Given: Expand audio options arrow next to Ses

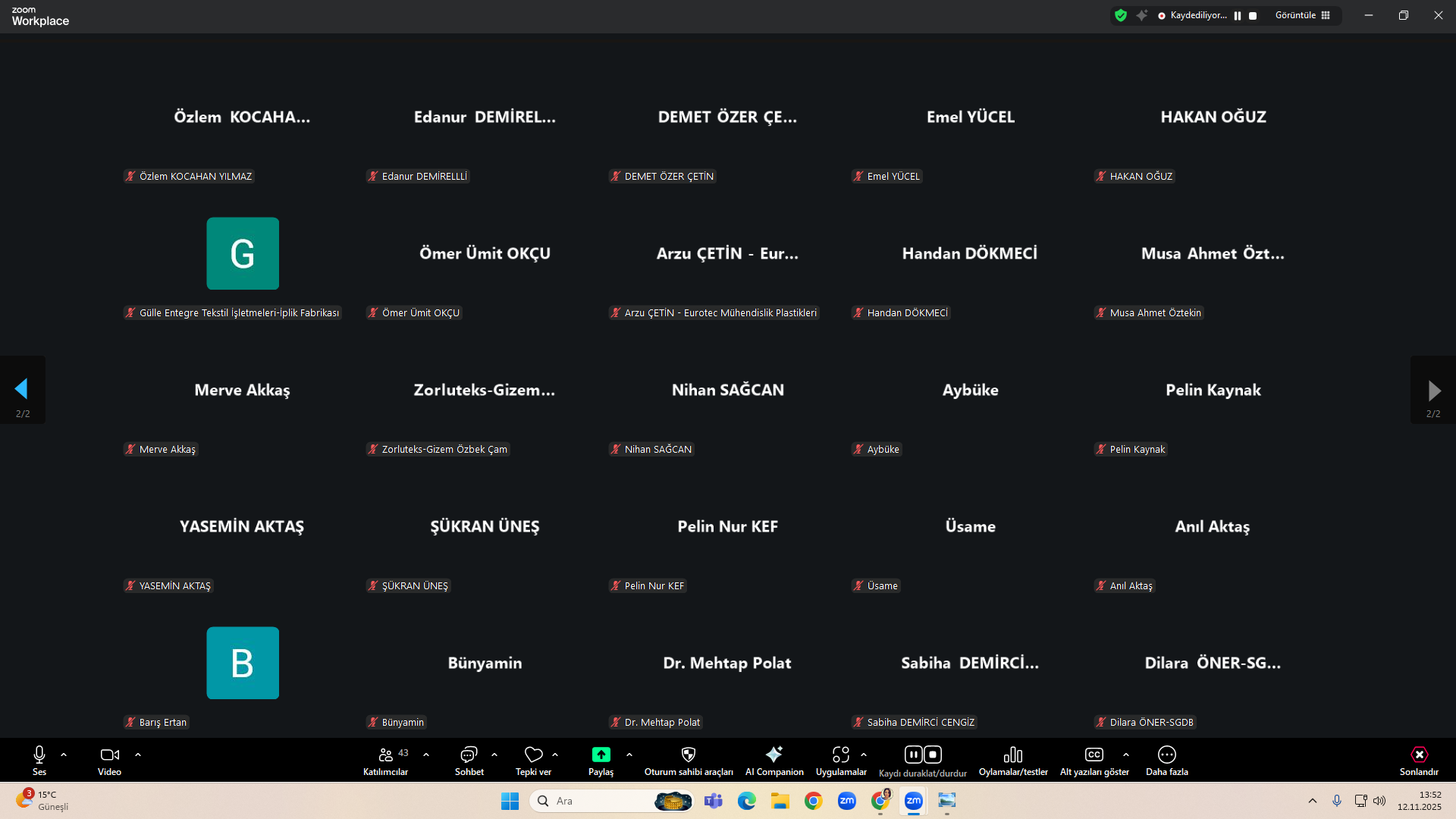Looking at the screenshot, I should (x=64, y=755).
